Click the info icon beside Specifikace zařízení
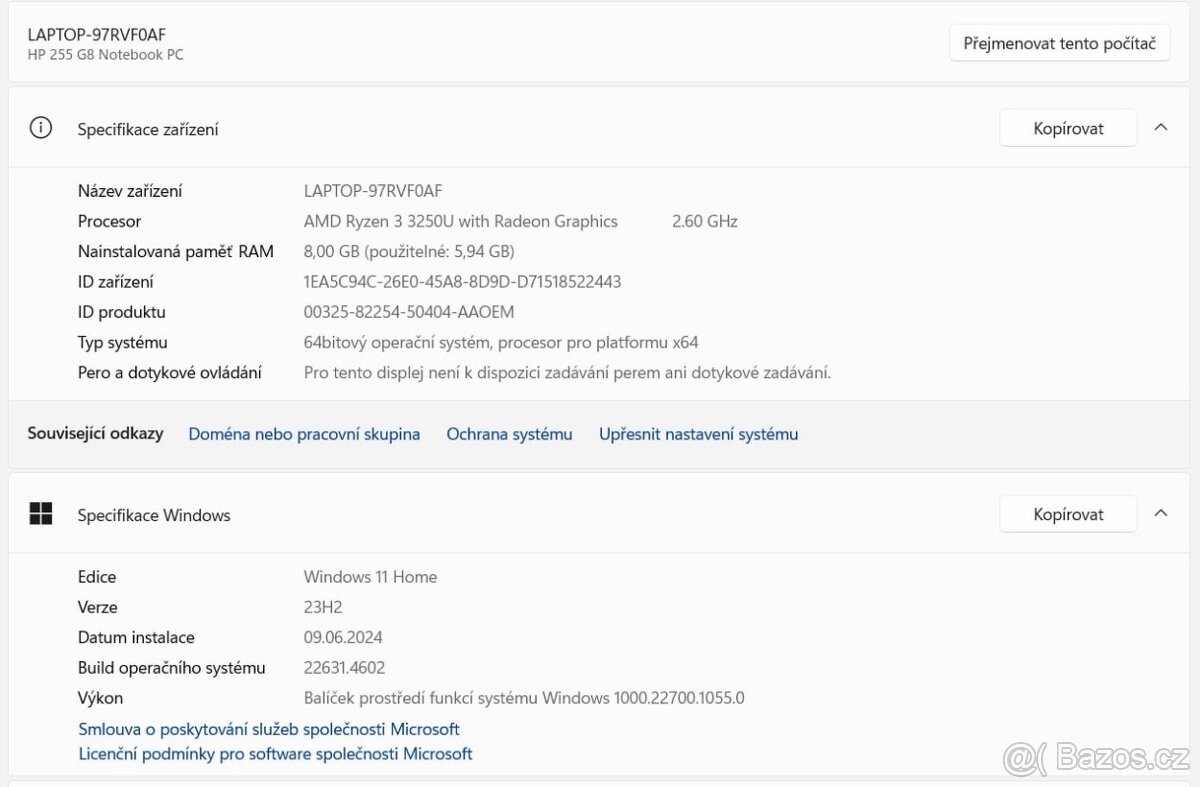Image resolution: width=1200 pixels, height=787 pixels. click(41, 128)
